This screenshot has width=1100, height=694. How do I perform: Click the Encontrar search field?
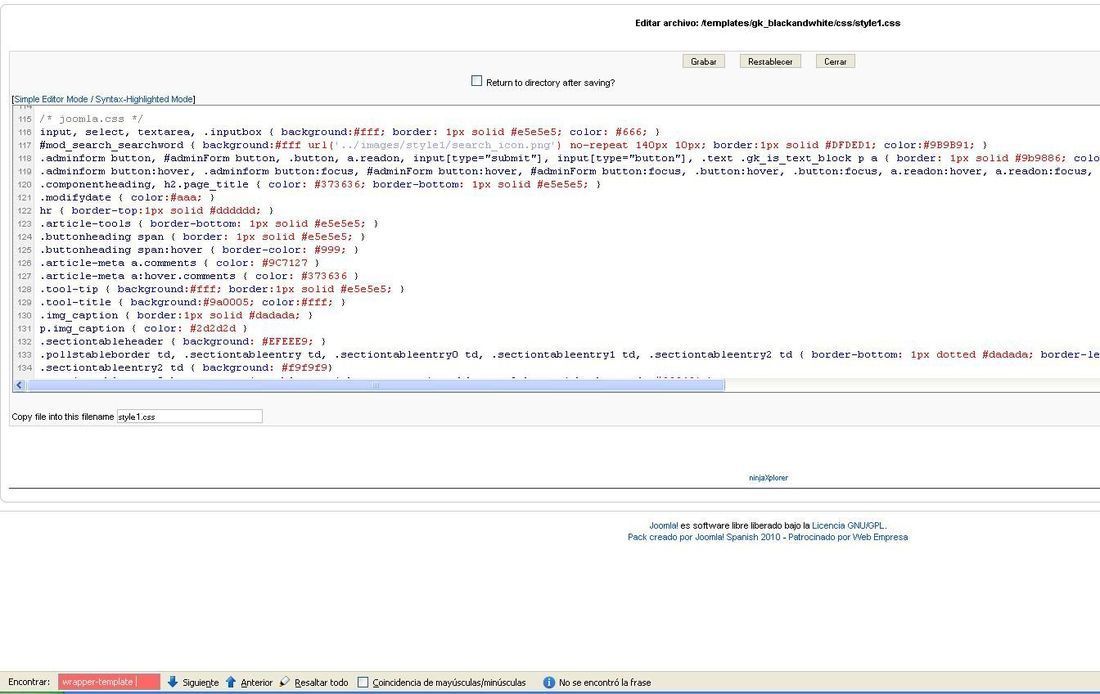tap(109, 682)
